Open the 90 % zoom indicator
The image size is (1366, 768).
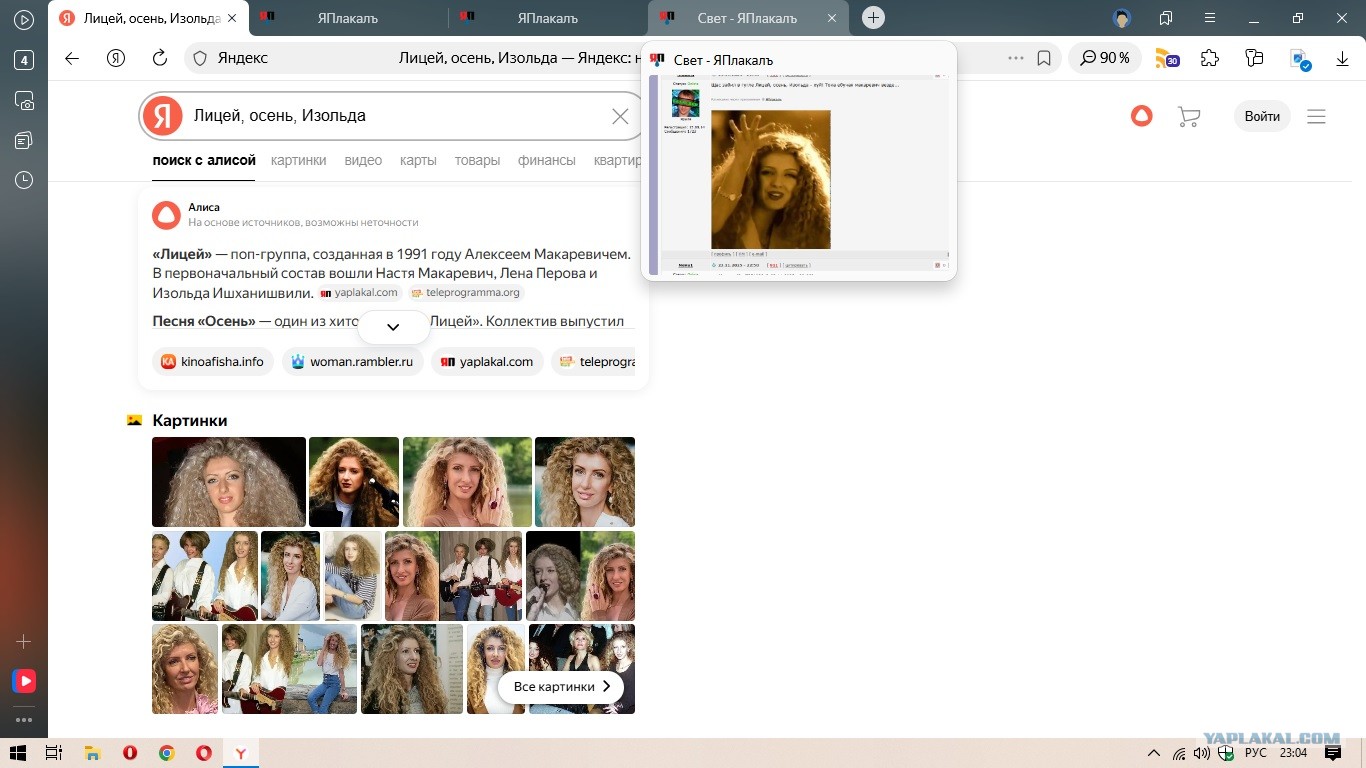[1105, 58]
